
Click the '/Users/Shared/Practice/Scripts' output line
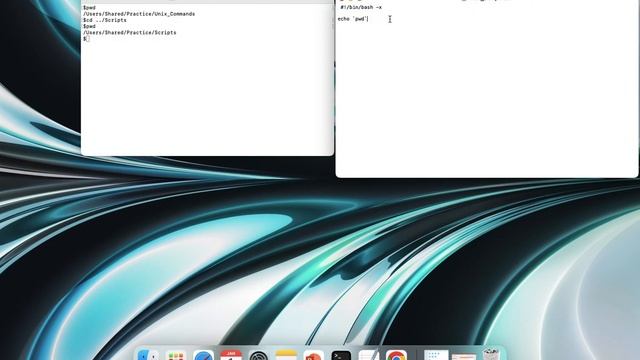click(x=129, y=33)
